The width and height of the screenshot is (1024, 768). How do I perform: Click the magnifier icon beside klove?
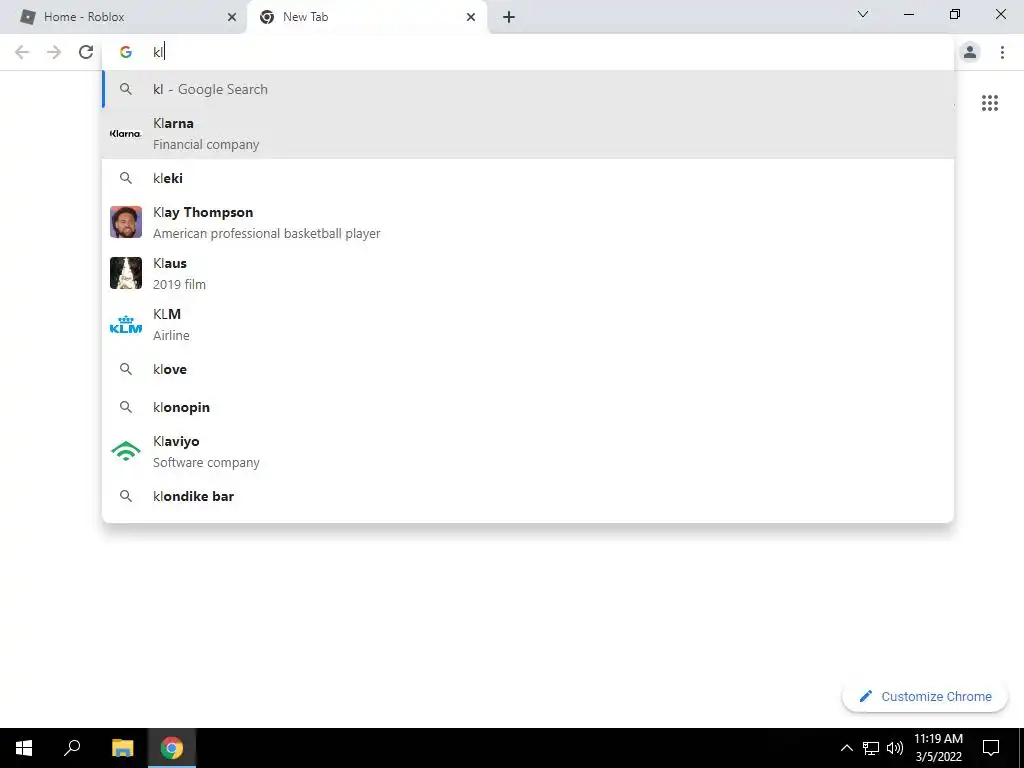coord(125,369)
